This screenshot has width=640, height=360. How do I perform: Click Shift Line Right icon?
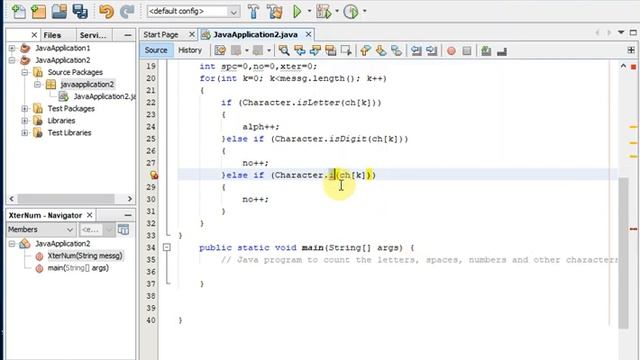coord(431,51)
